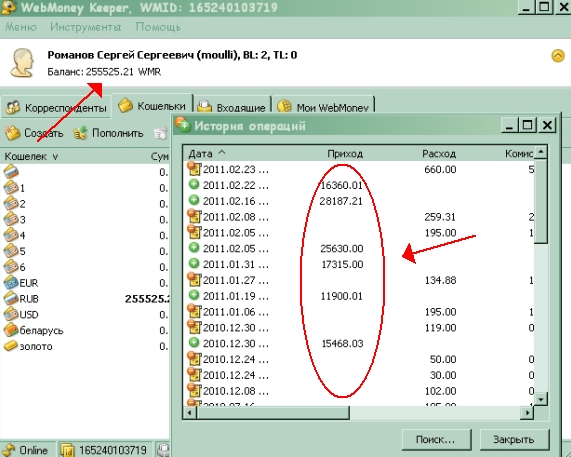Sort history by the Дата column header

point(207,154)
